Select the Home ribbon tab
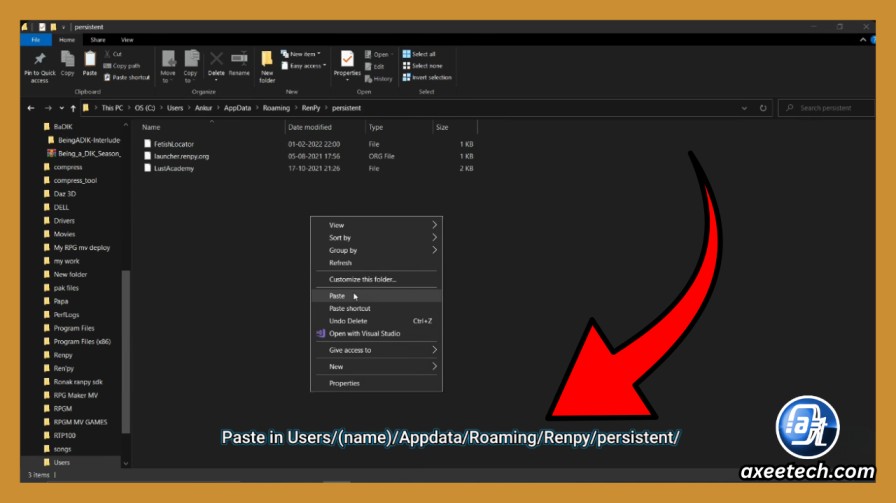 click(x=67, y=40)
